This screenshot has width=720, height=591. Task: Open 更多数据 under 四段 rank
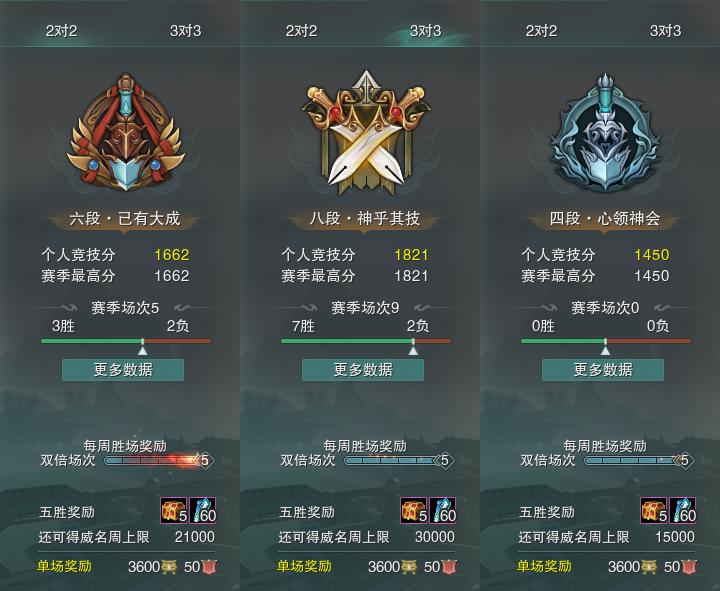pos(603,370)
